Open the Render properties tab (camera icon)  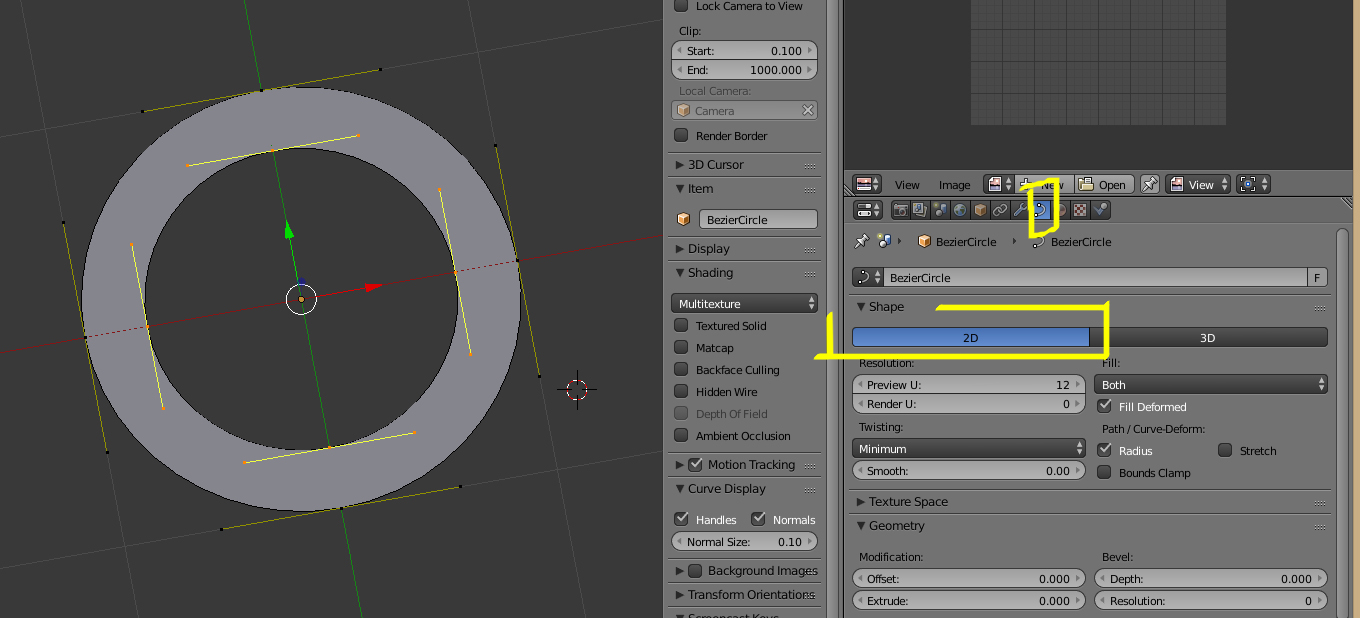click(901, 210)
